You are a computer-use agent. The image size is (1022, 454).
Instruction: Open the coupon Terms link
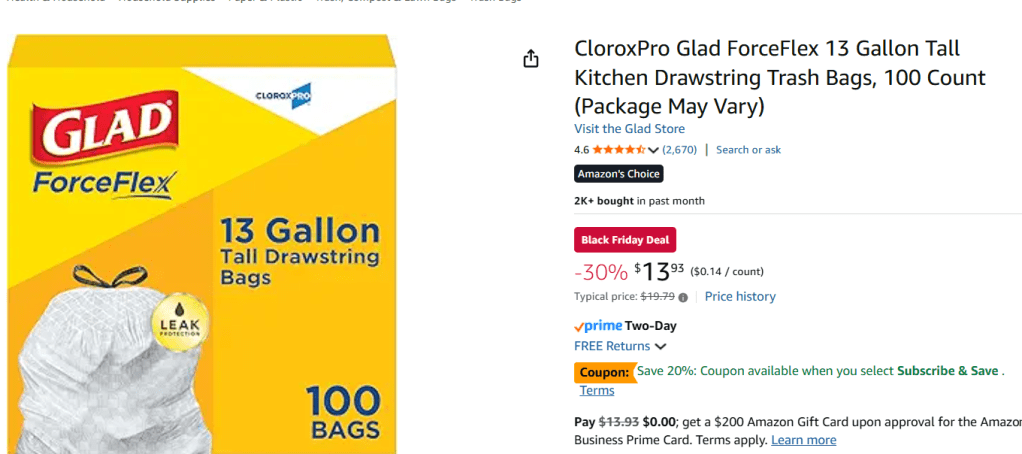(x=597, y=391)
